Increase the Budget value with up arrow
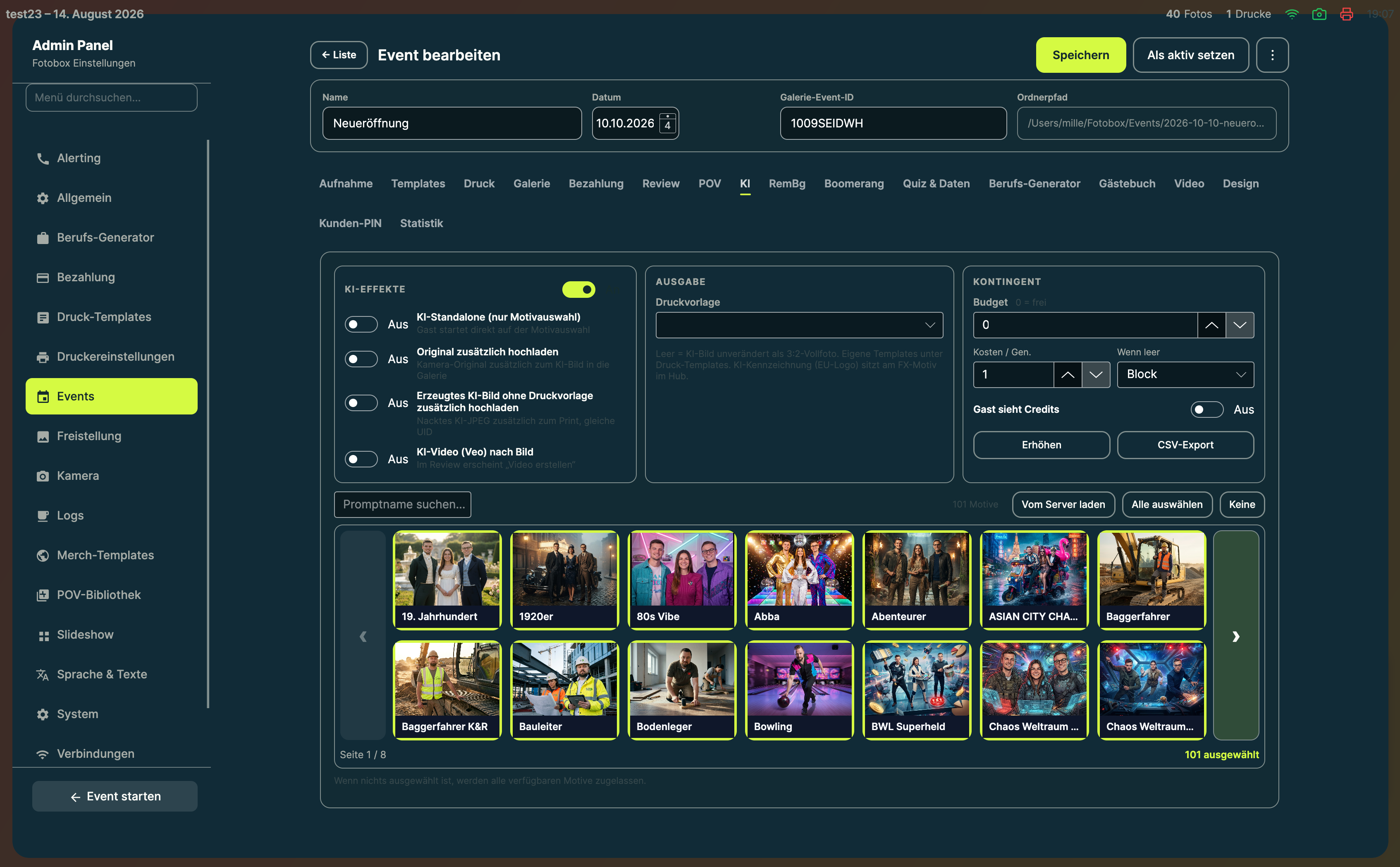Screen dimensions: 1400x867 [1211, 325]
